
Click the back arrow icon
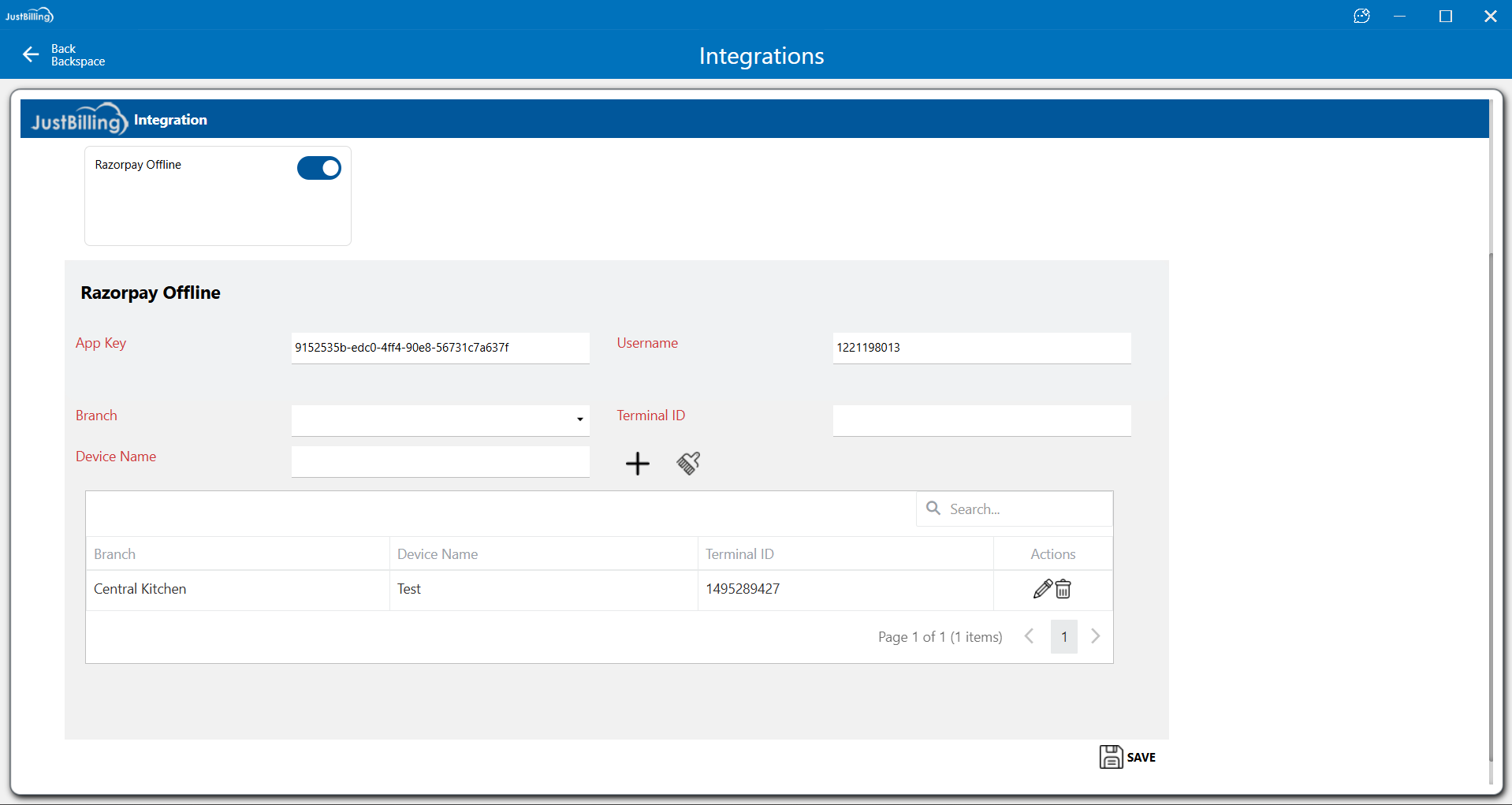click(x=31, y=54)
